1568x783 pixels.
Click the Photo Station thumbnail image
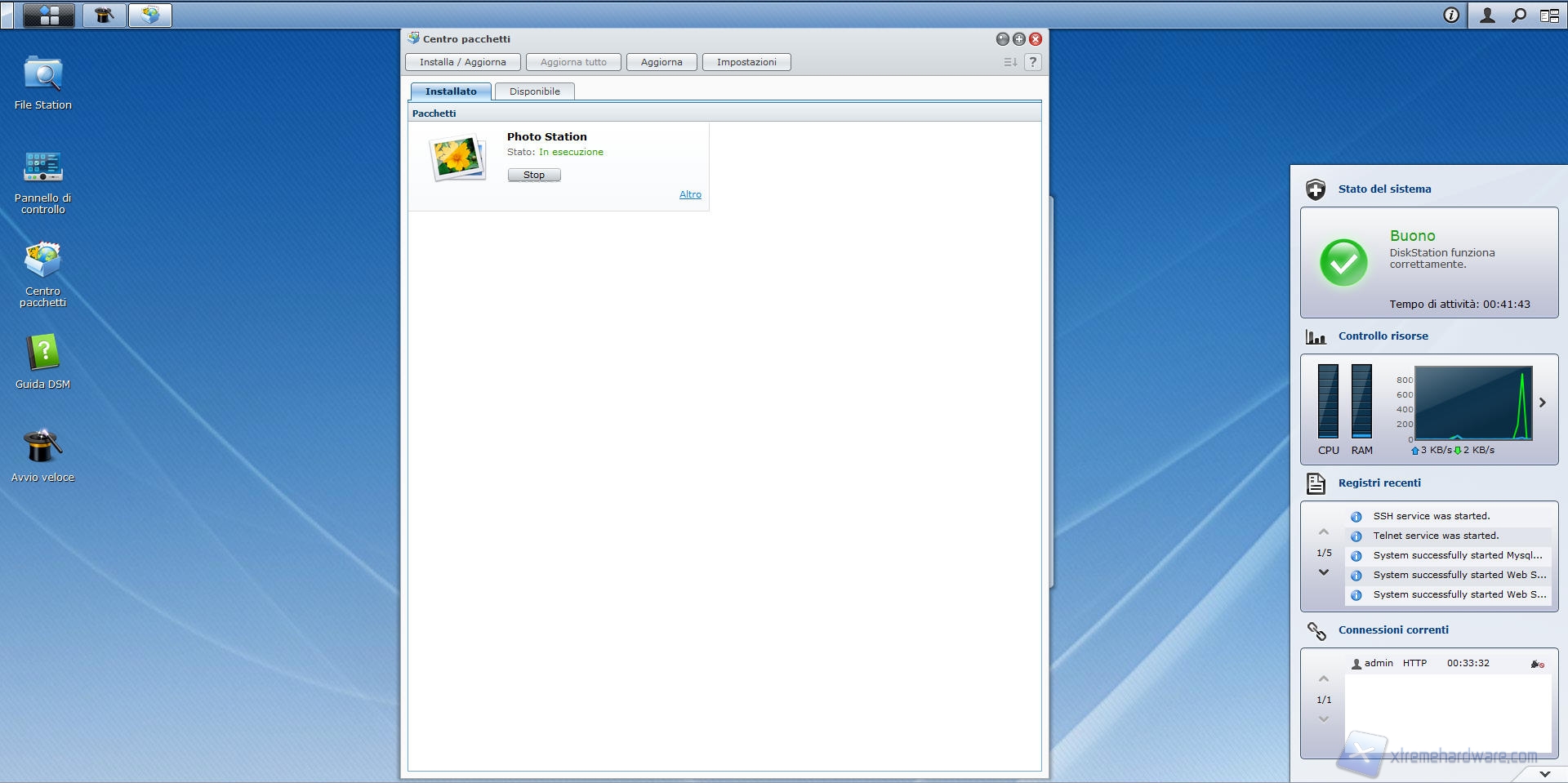[457, 157]
